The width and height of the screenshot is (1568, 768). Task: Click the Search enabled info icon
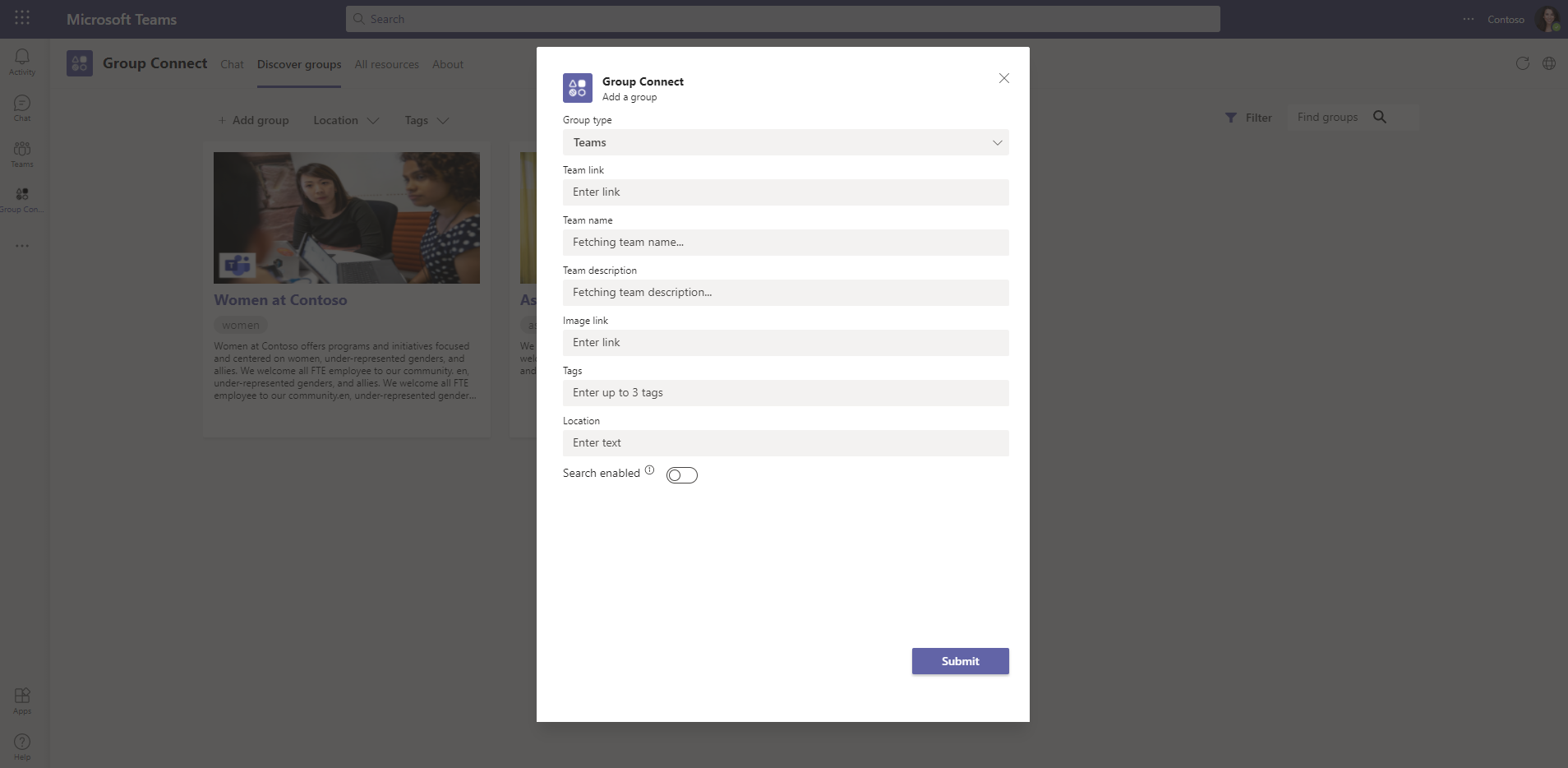649,470
